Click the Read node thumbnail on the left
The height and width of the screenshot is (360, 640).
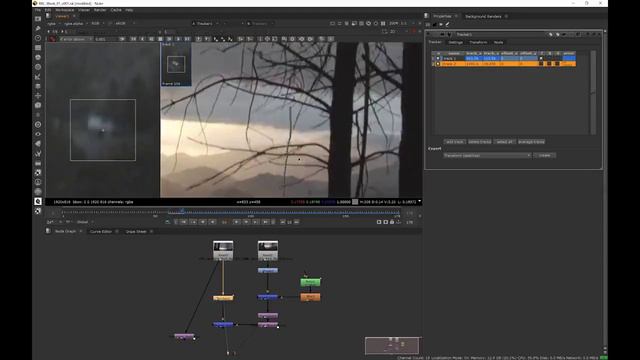tap(223, 250)
